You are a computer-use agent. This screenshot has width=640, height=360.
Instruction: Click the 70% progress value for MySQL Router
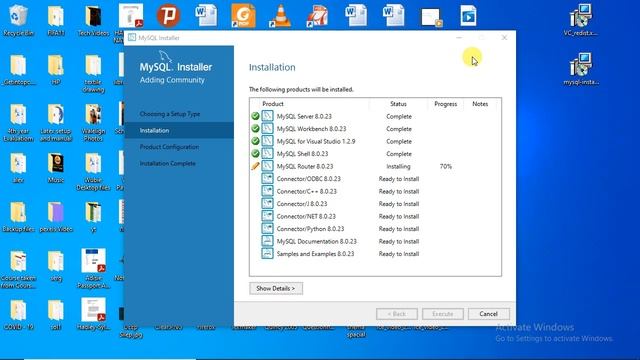[x=446, y=167]
